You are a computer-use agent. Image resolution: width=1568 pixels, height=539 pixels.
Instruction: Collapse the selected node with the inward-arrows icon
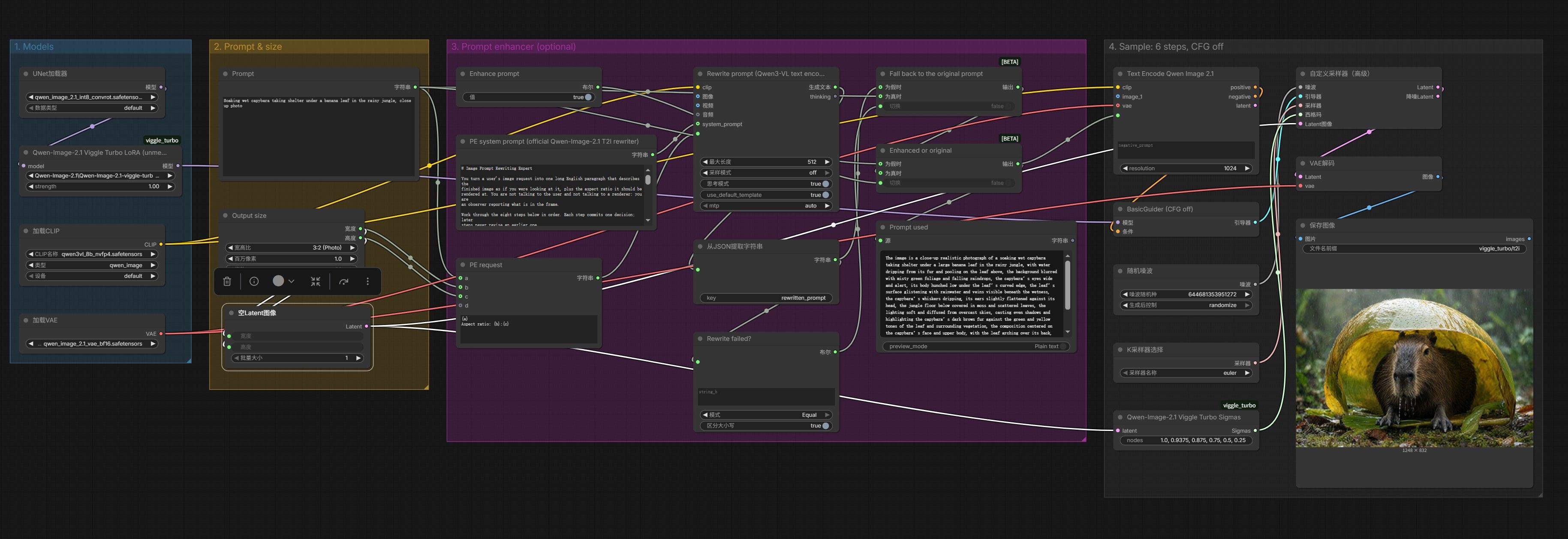tap(315, 281)
